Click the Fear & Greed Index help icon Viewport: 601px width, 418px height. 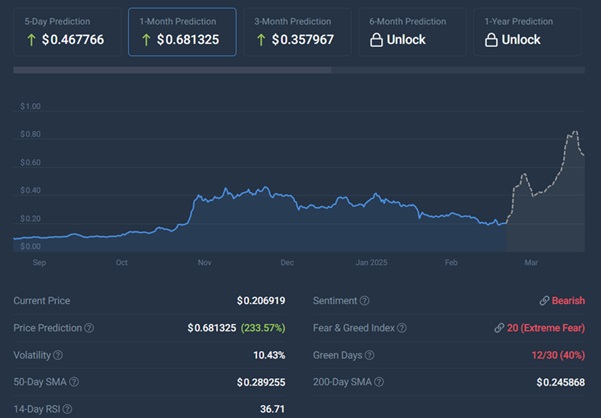pyautogui.click(x=403, y=328)
